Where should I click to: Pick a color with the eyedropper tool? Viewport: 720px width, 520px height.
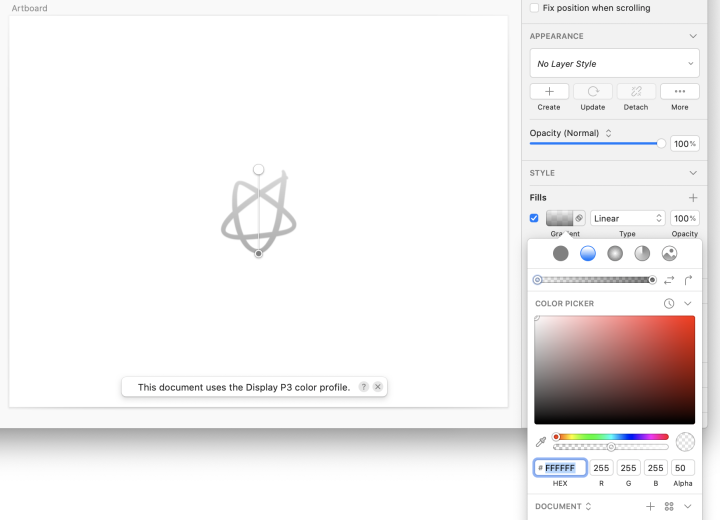(x=540, y=442)
